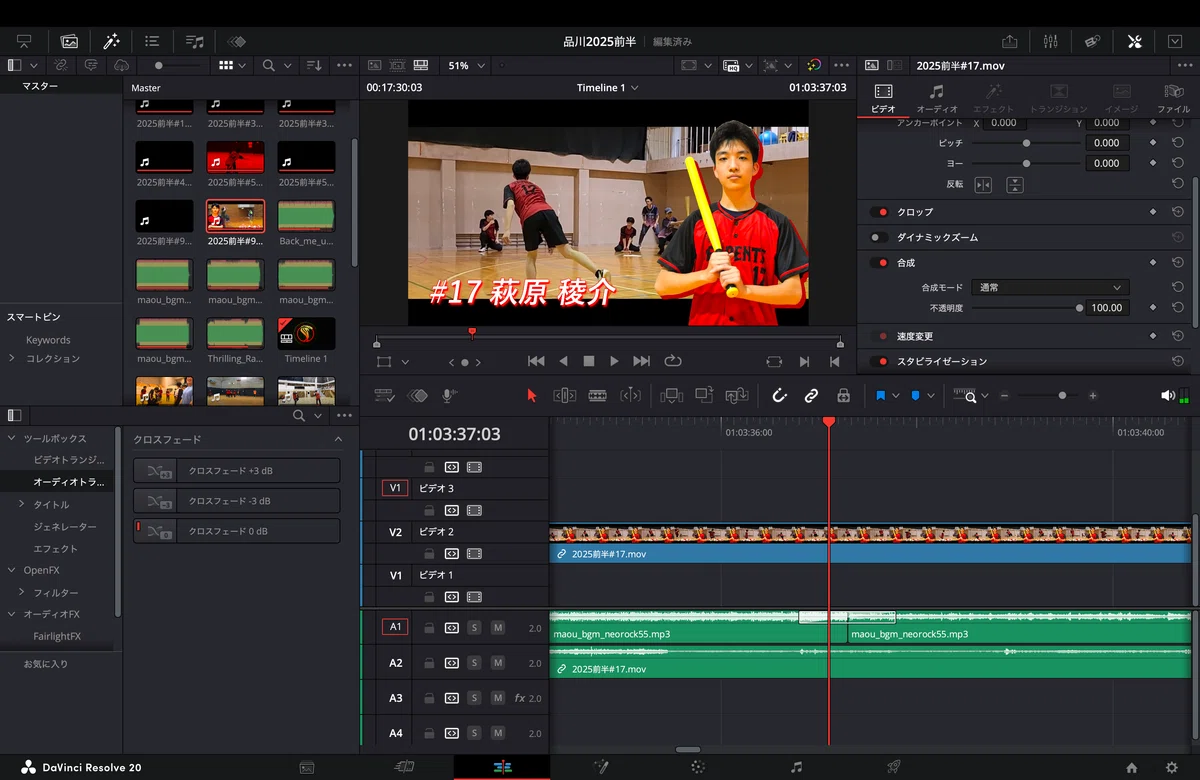Activate the Trim Edit Mode tool
This screenshot has height=780, width=1200.
pos(564,395)
